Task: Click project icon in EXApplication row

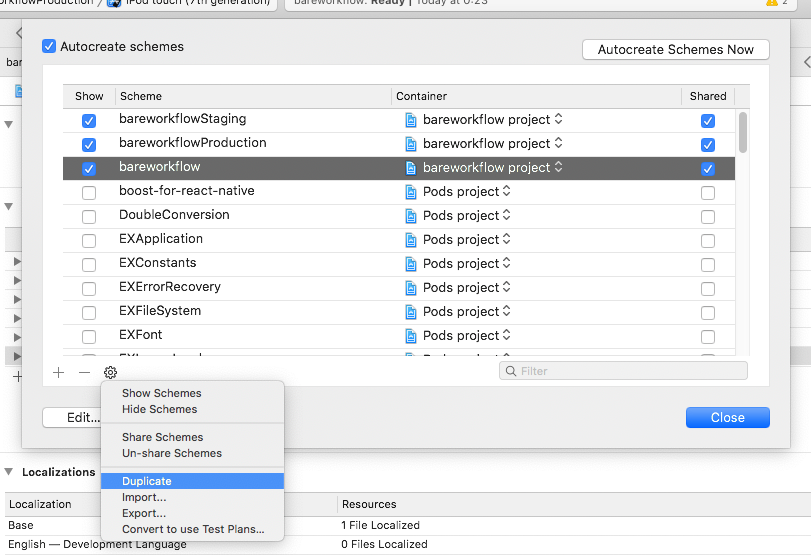Action: [x=411, y=240]
